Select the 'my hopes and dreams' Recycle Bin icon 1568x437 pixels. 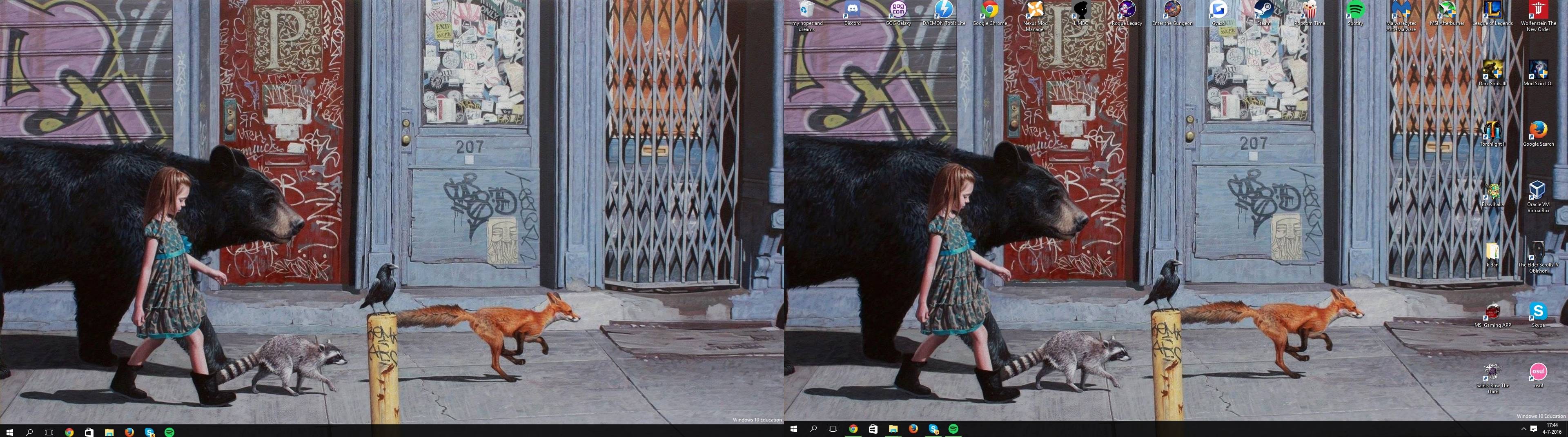tap(806, 16)
